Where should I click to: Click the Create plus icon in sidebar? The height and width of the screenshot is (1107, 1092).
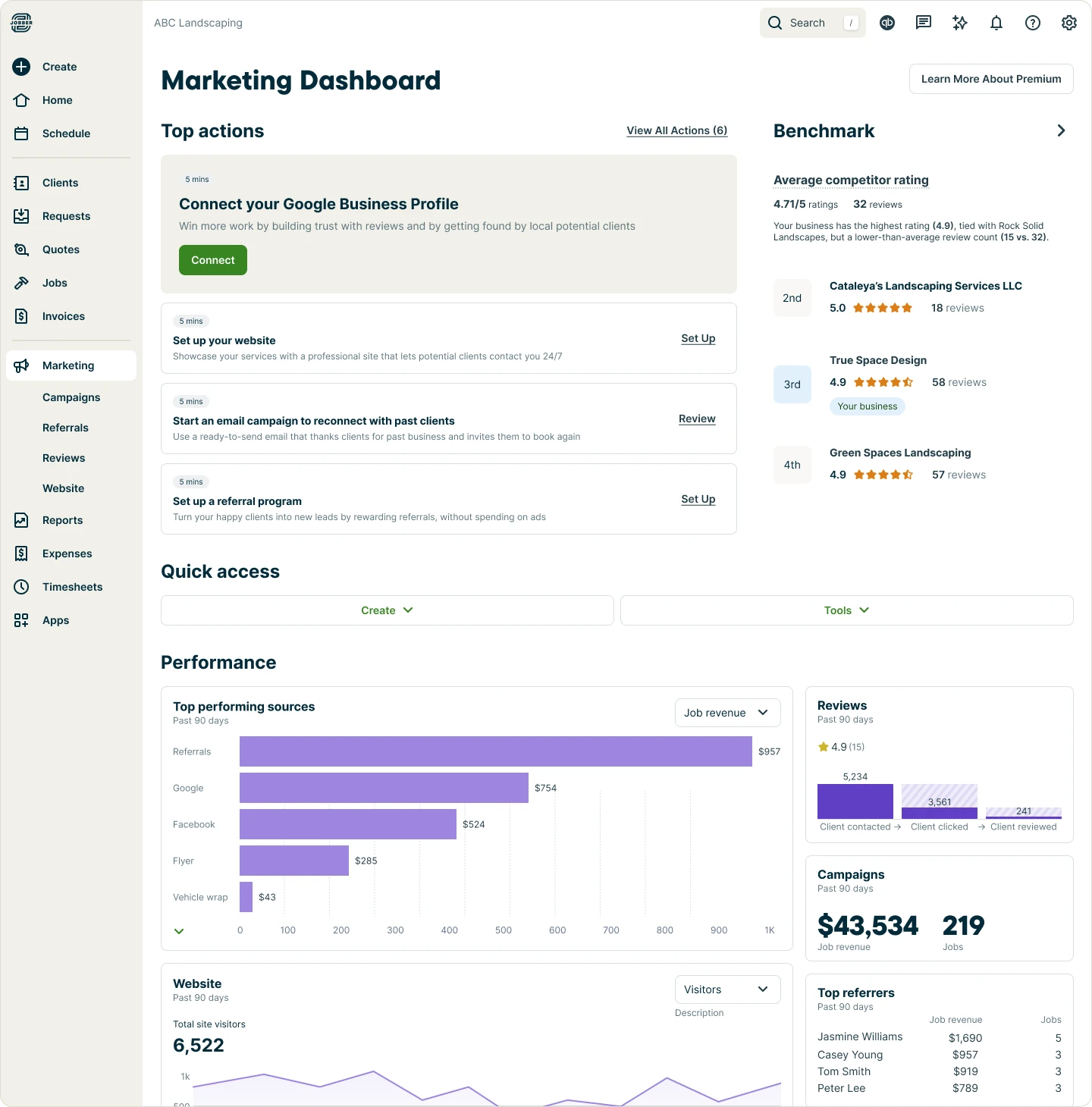[21, 67]
